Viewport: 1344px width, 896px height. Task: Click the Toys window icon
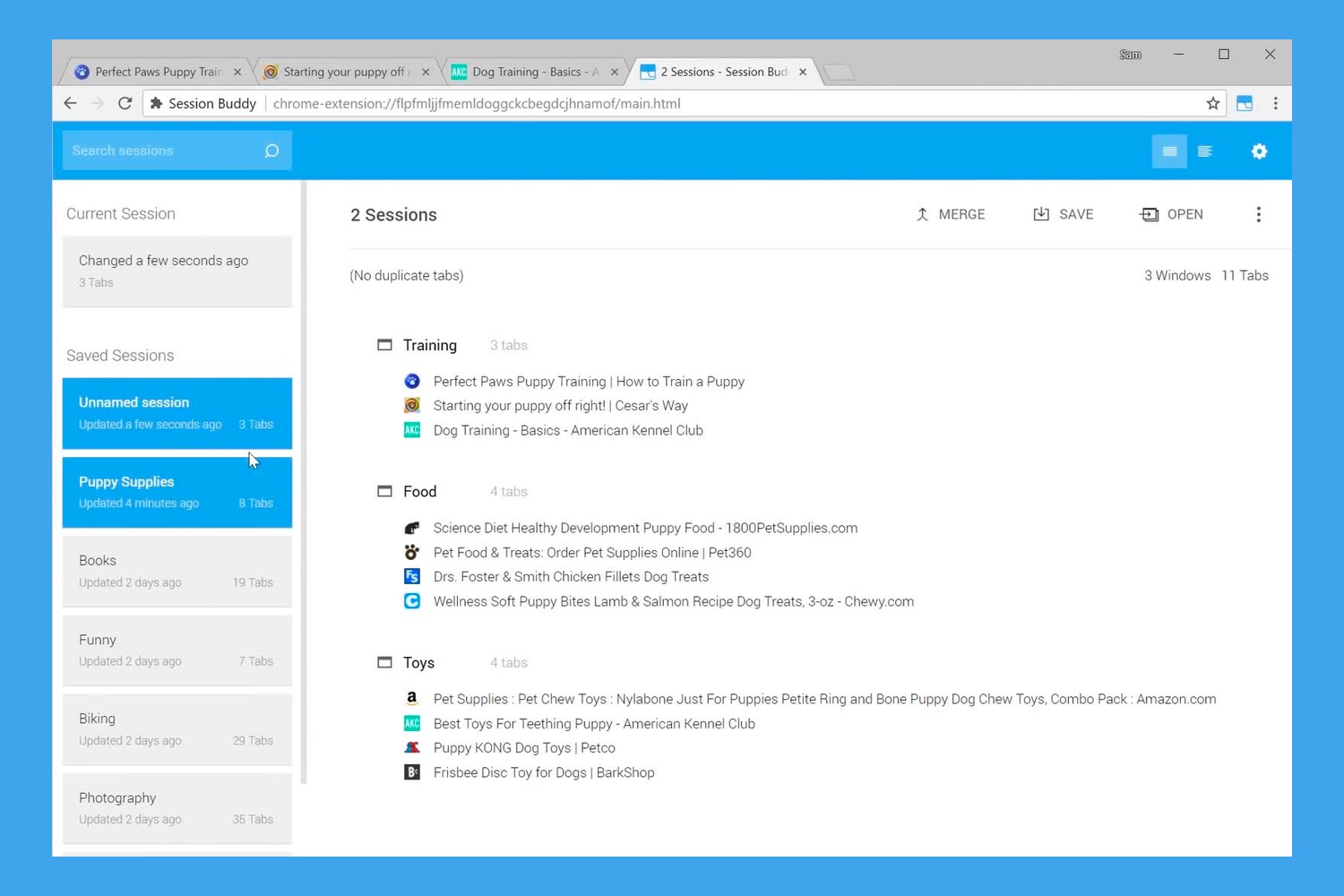coord(384,662)
